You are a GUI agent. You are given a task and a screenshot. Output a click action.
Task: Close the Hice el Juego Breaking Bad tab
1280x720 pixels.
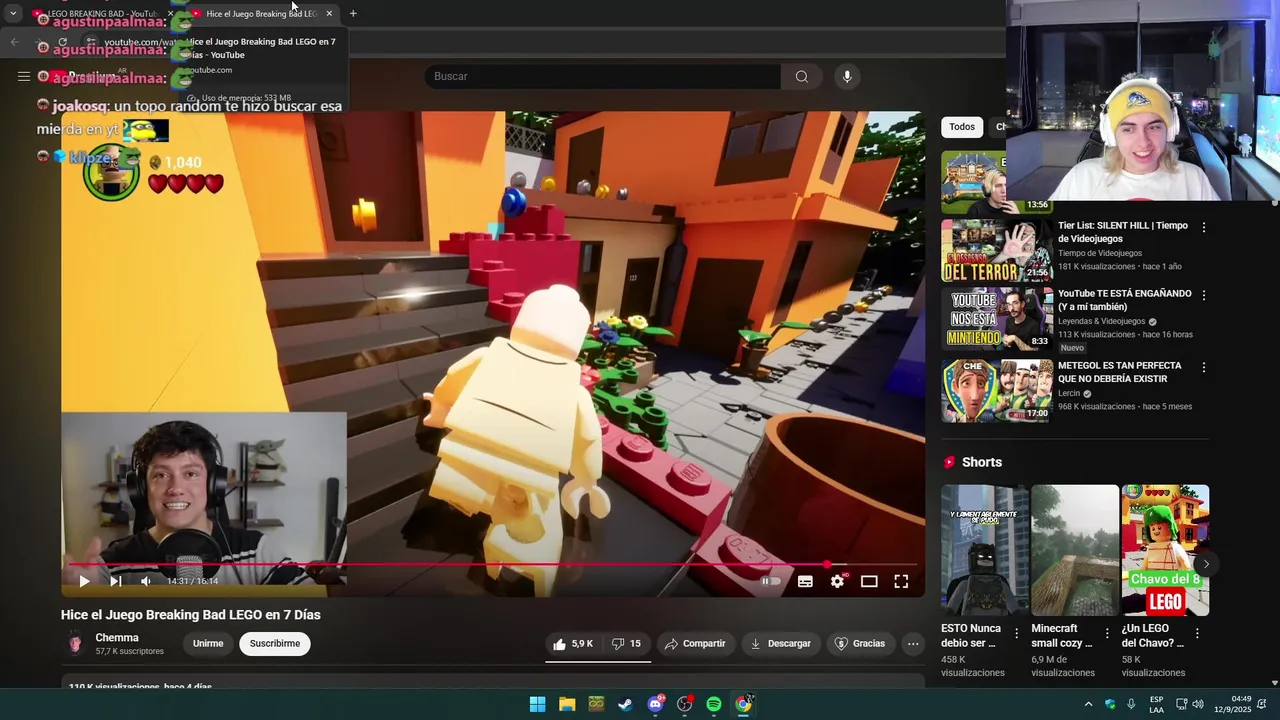coord(329,14)
